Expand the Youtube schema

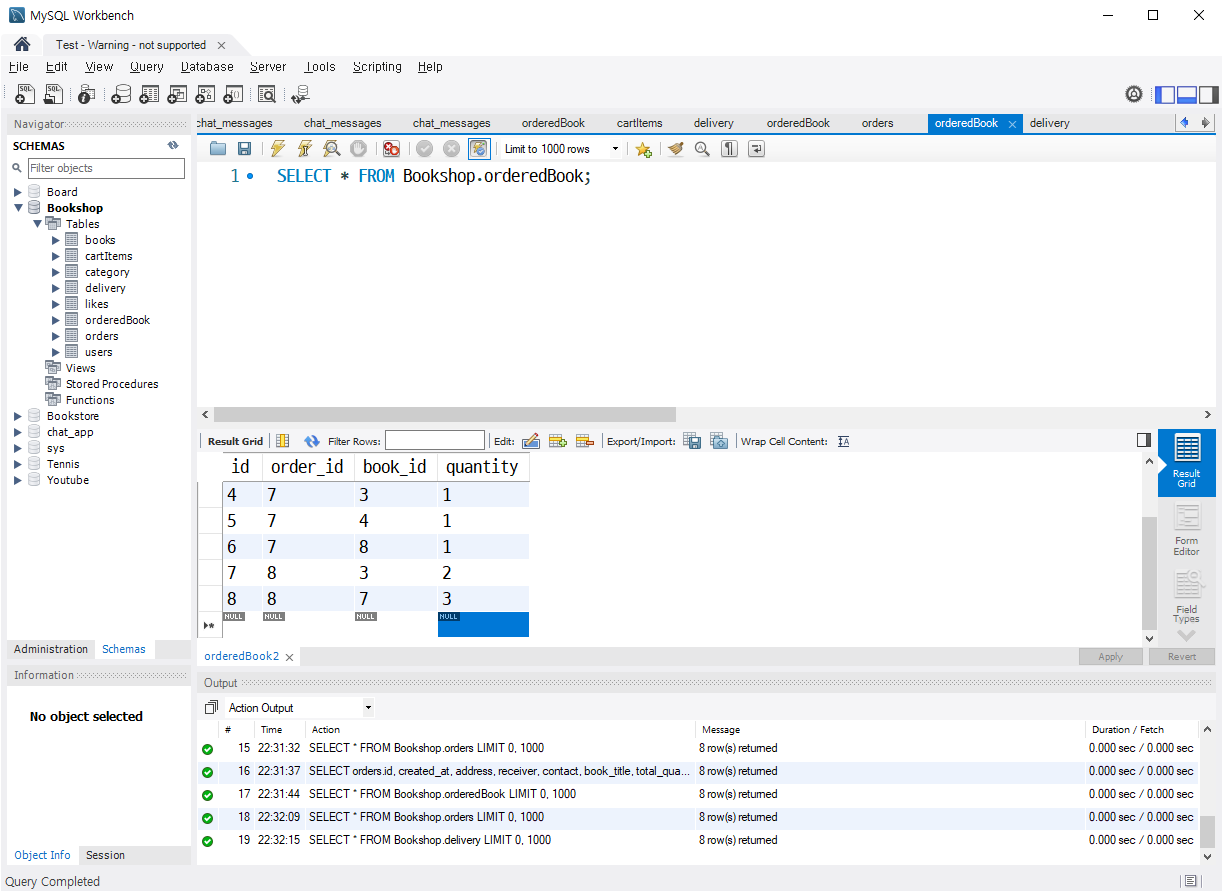click(18, 480)
